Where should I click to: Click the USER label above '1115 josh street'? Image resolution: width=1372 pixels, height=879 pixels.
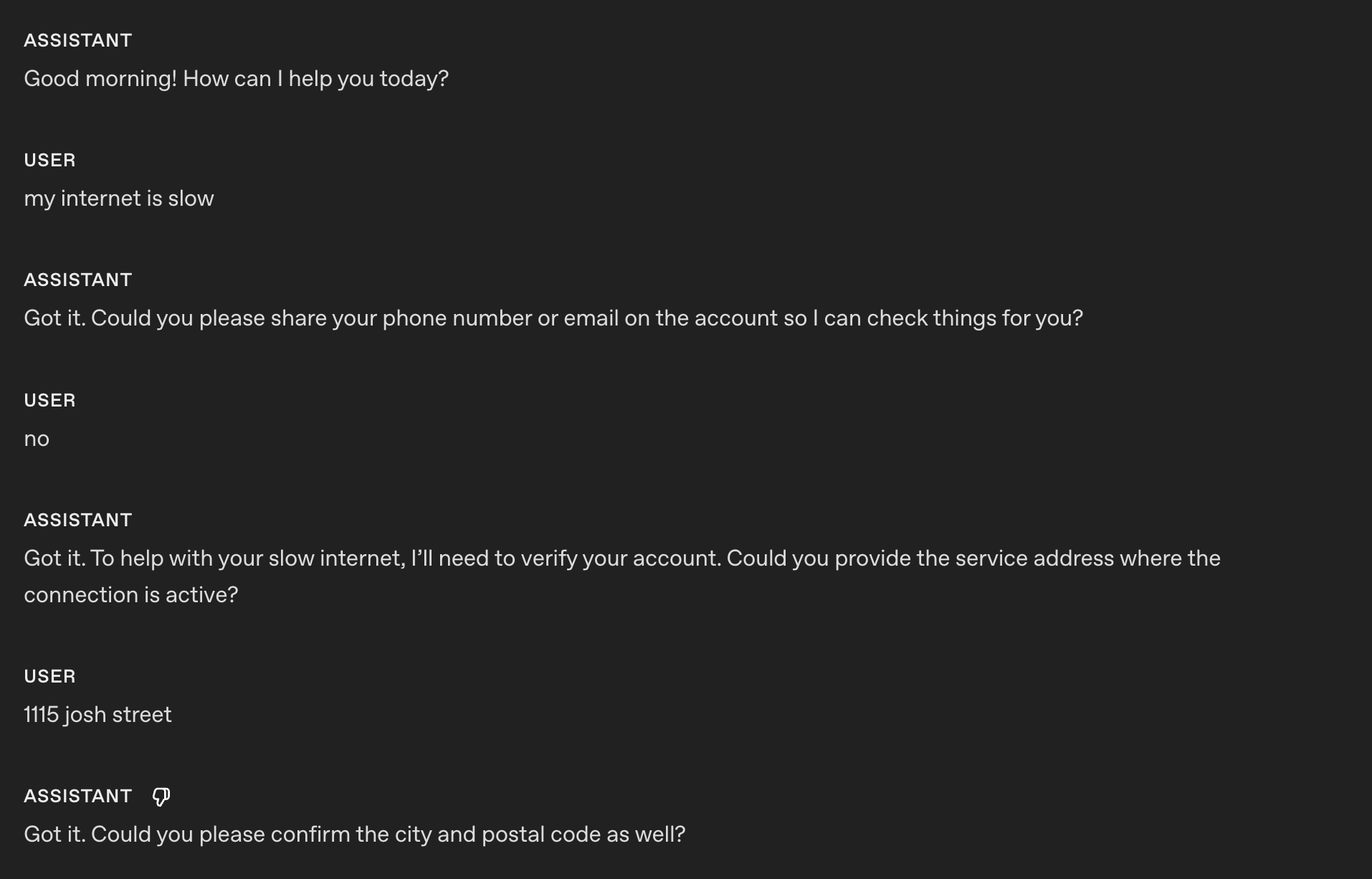point(49,677)
